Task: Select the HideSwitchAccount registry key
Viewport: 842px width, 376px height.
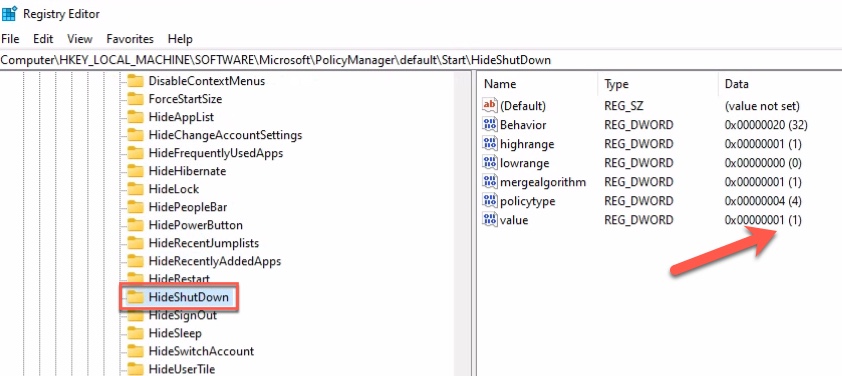Action: [x=201, y=351]
